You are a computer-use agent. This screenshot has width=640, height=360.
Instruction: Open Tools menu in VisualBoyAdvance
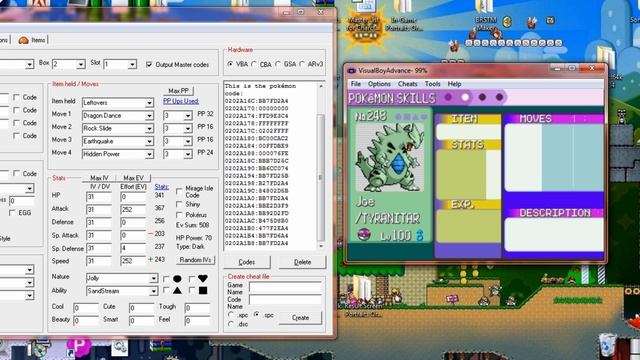(x=432, y=84)
